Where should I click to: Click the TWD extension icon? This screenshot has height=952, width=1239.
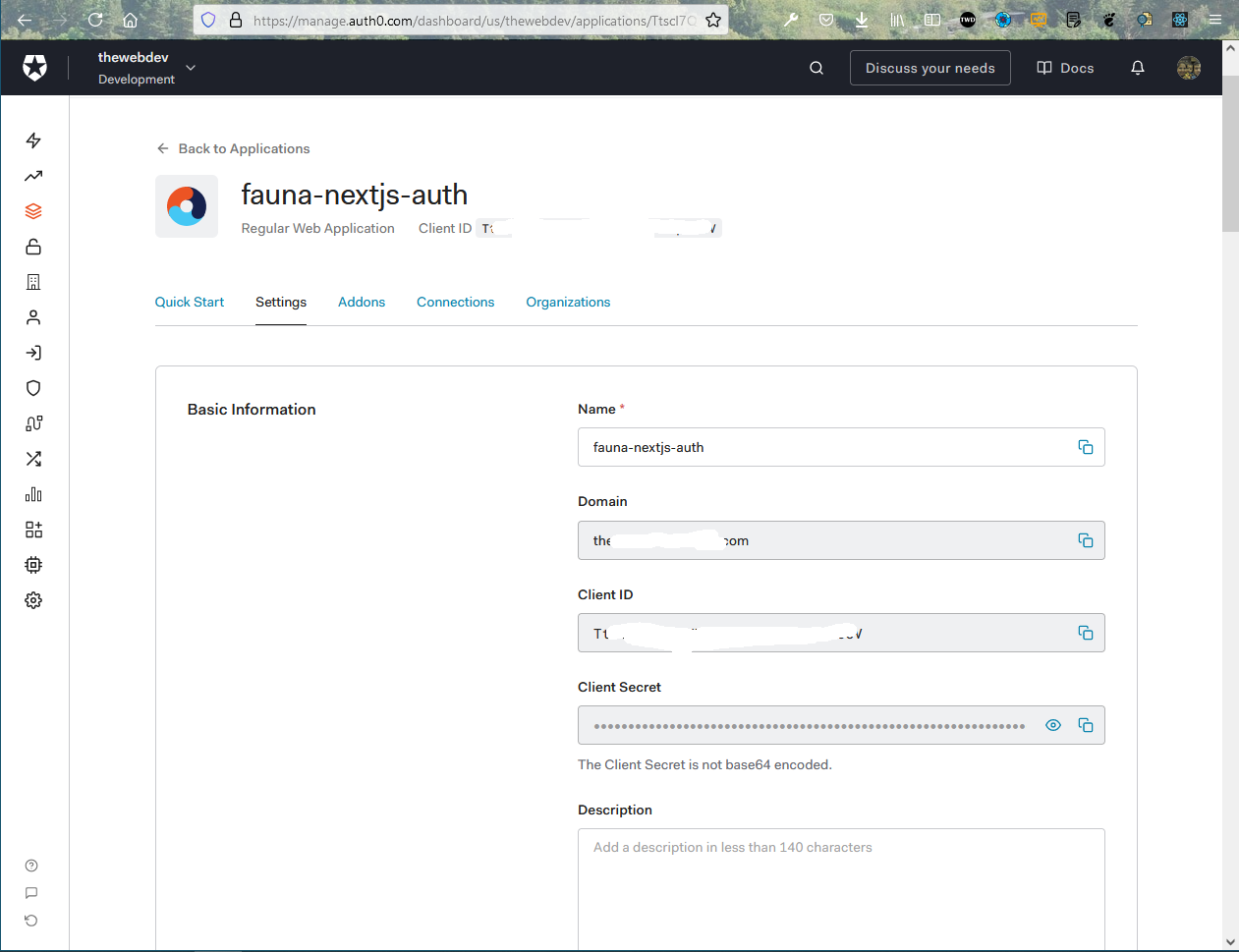pyautogui.click(x=968, y=20)
